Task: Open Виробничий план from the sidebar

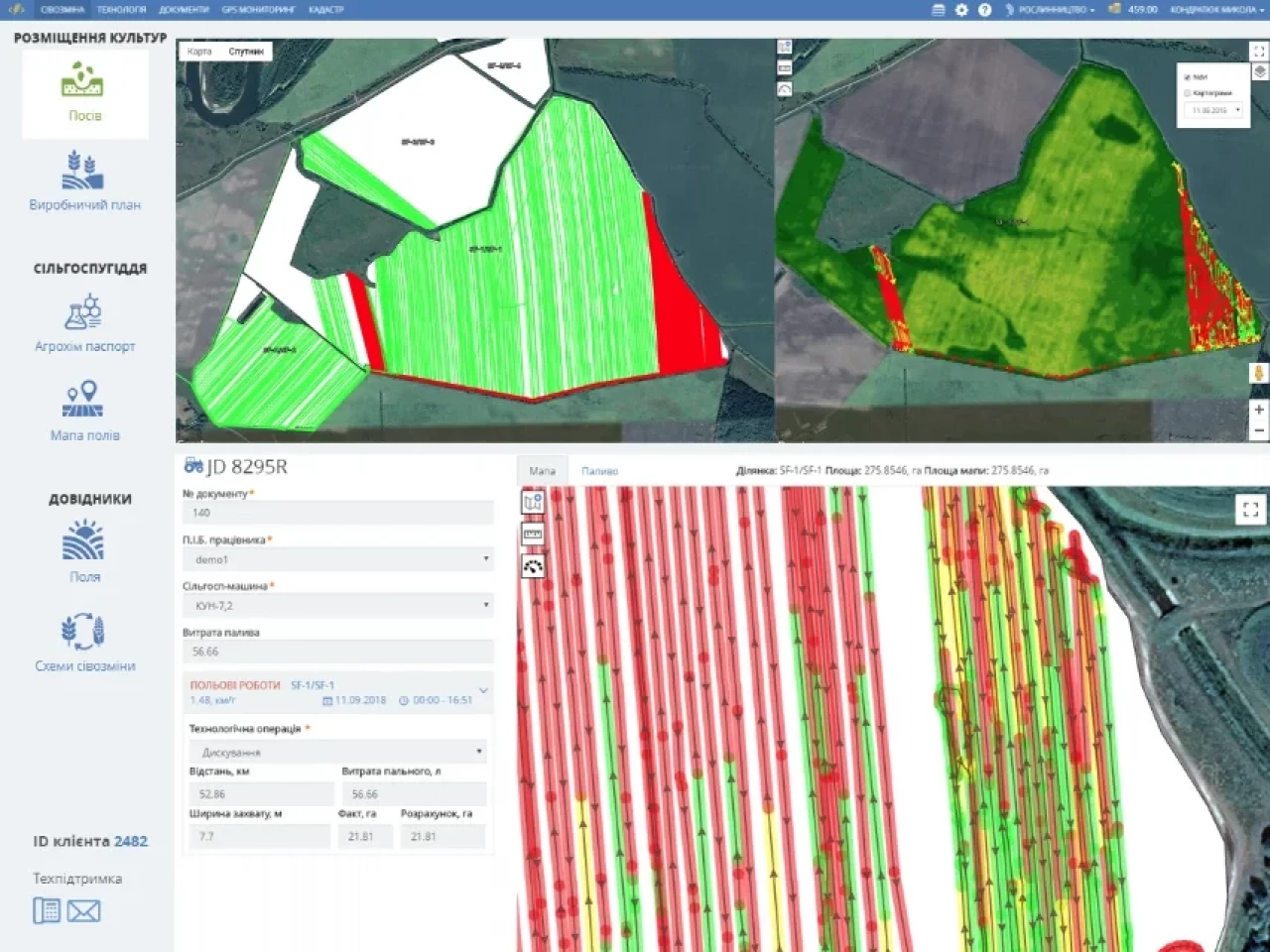Action: tap(84, 180)
